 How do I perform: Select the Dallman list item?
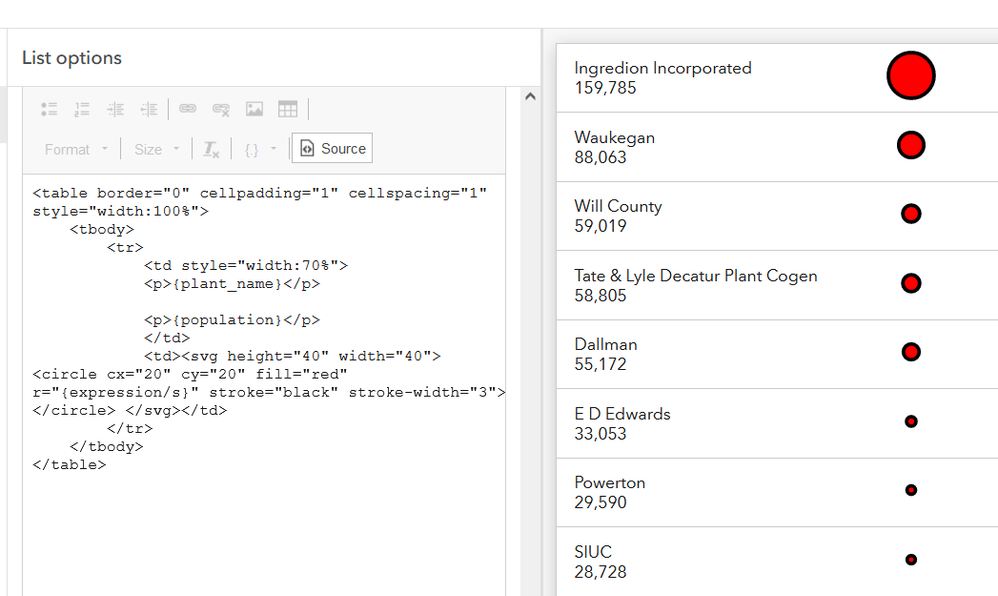coord(777,354)
